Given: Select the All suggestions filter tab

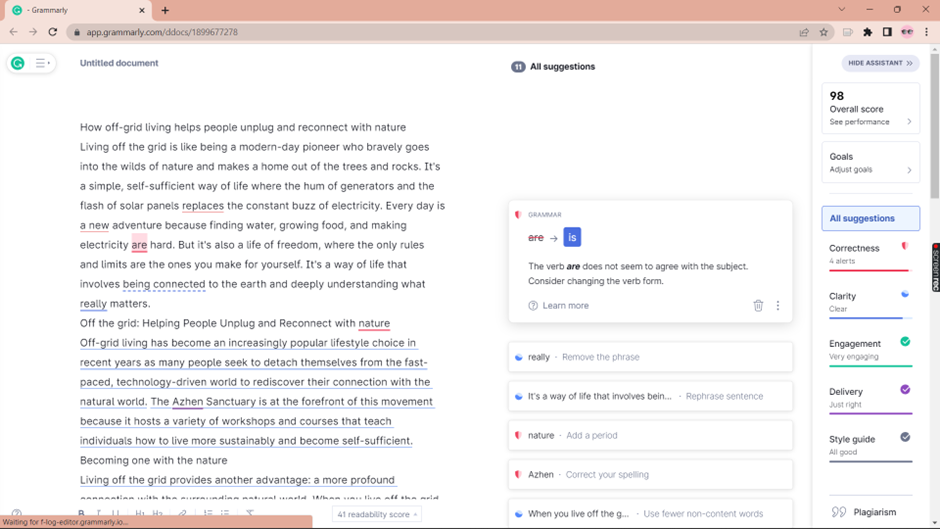Looking at the screenshot, I should pyautogui.click(x=870, y=218).
